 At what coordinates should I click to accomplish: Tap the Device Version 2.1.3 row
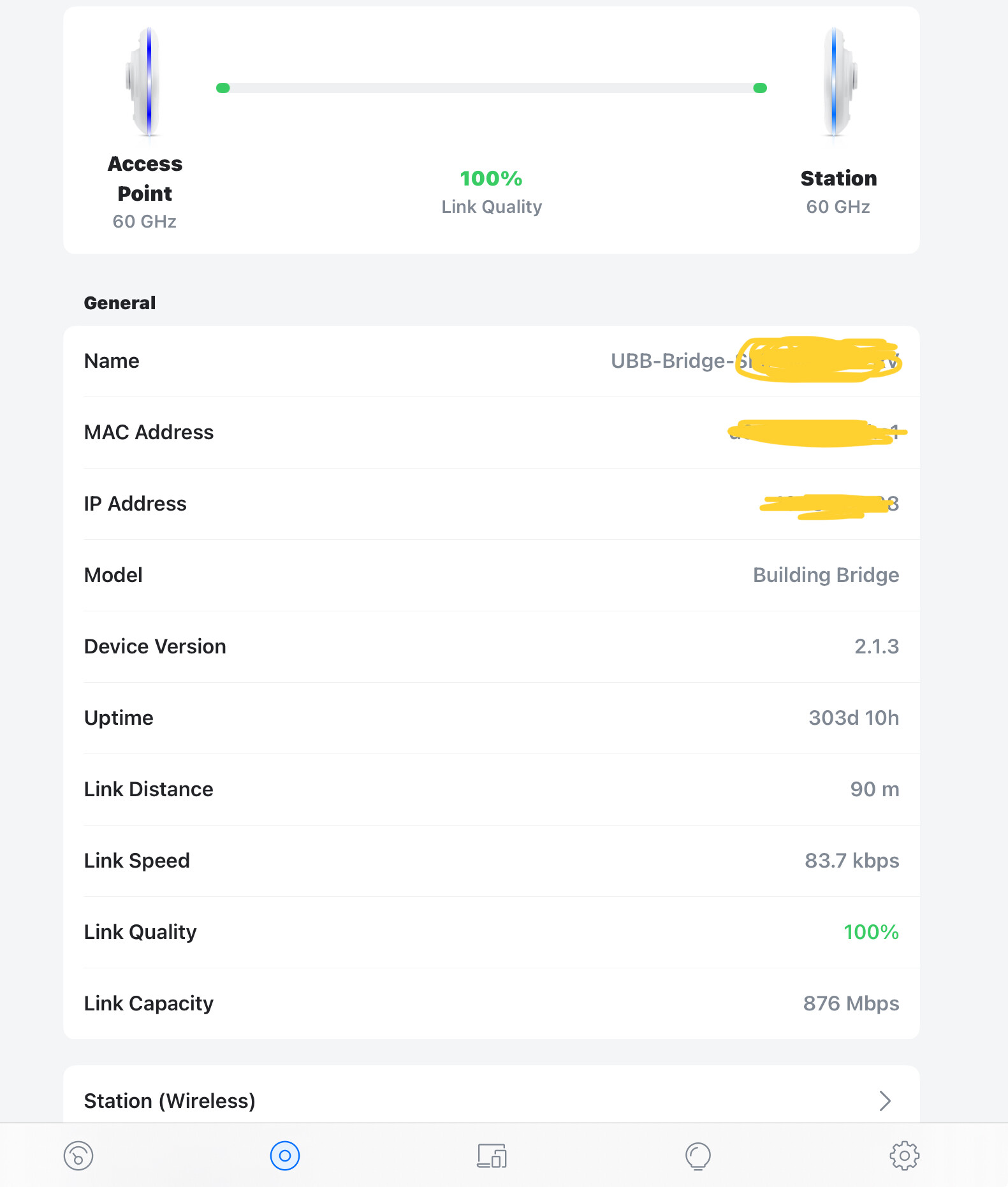click(x=491, y=647)
